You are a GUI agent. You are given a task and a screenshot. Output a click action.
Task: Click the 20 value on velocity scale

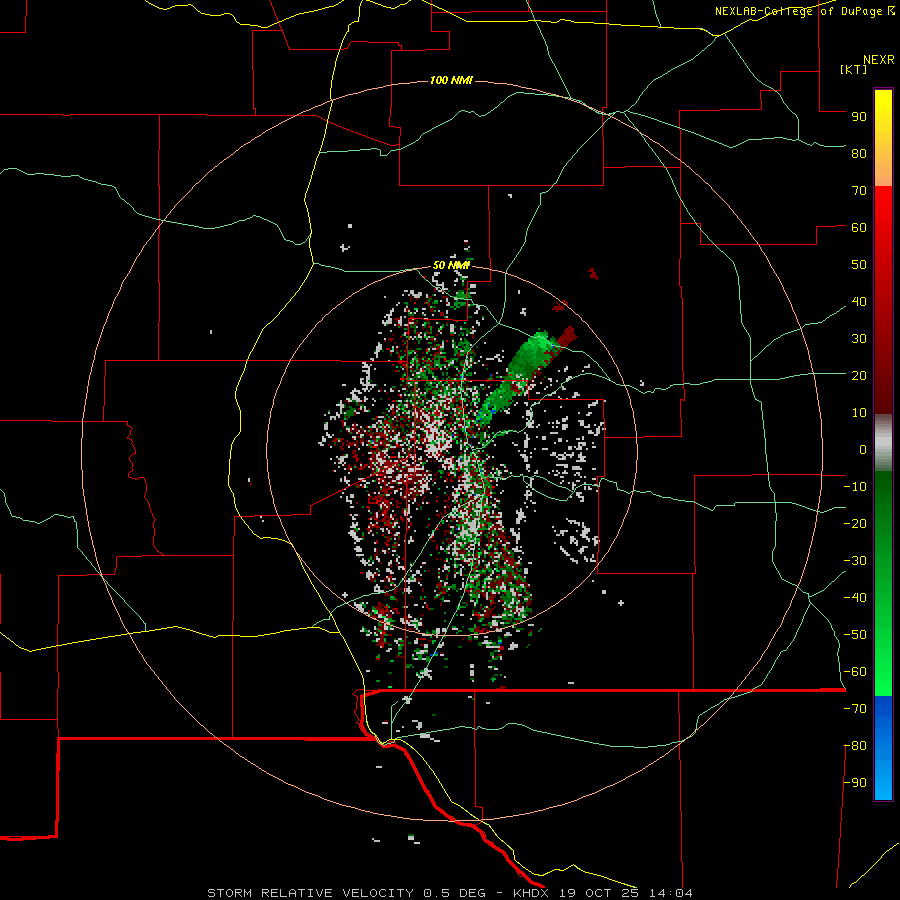click(x=859, y=375)
